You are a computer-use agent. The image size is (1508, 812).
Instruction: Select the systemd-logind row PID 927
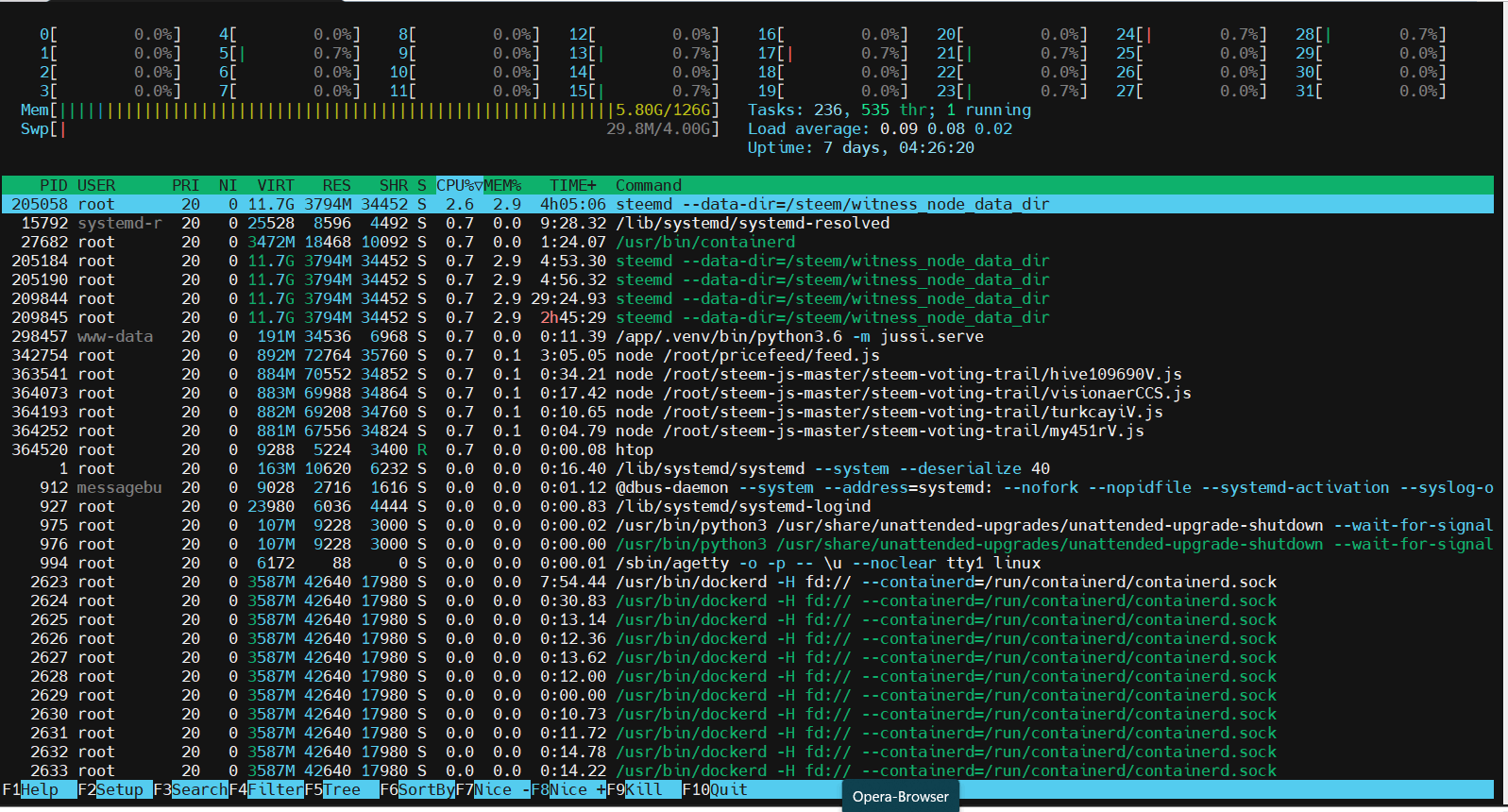point(748,506)
